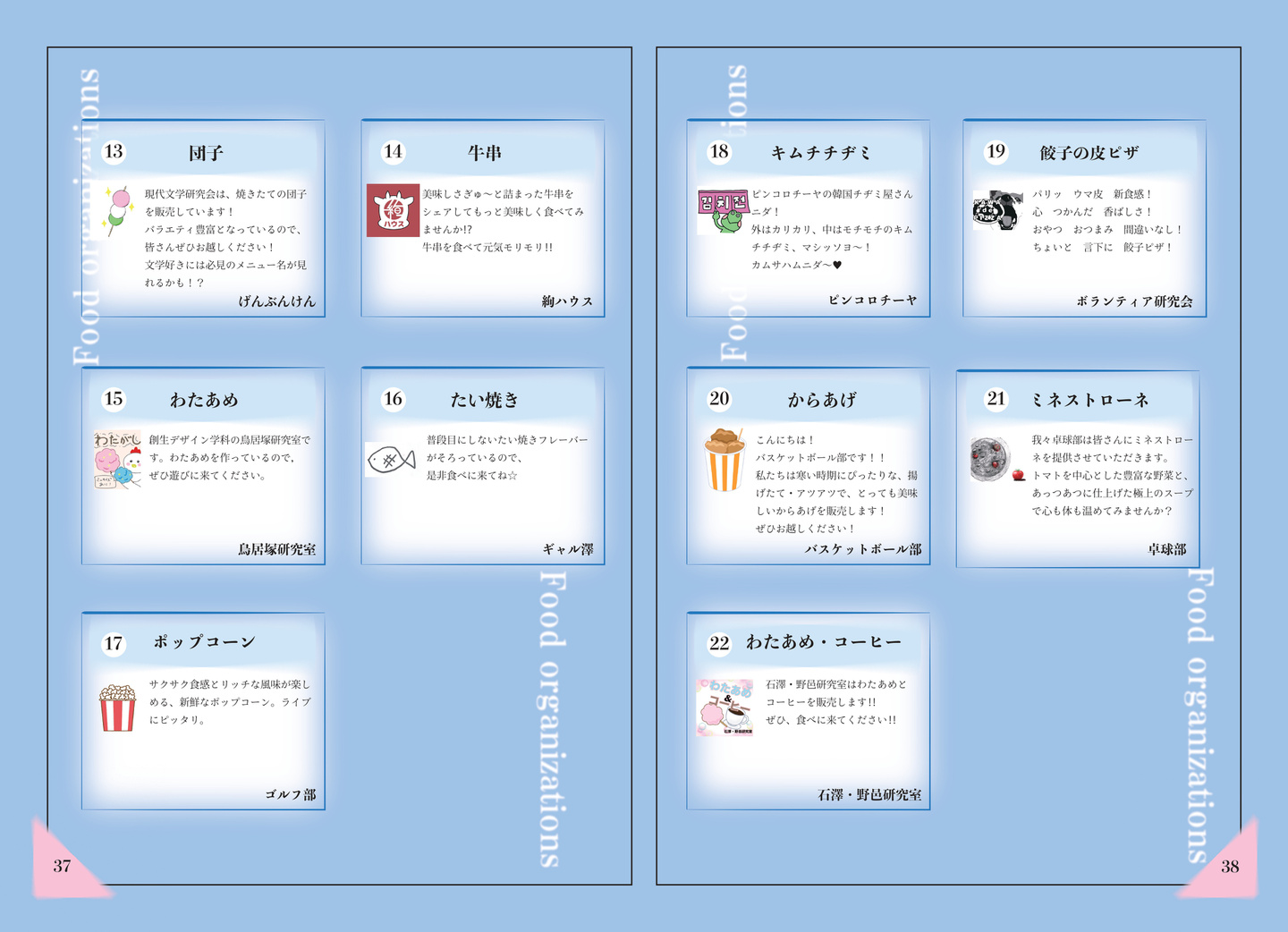Click the 牛串 description paragraph
This screenshot has height=932, width=1288.
[x=504, y=220]
